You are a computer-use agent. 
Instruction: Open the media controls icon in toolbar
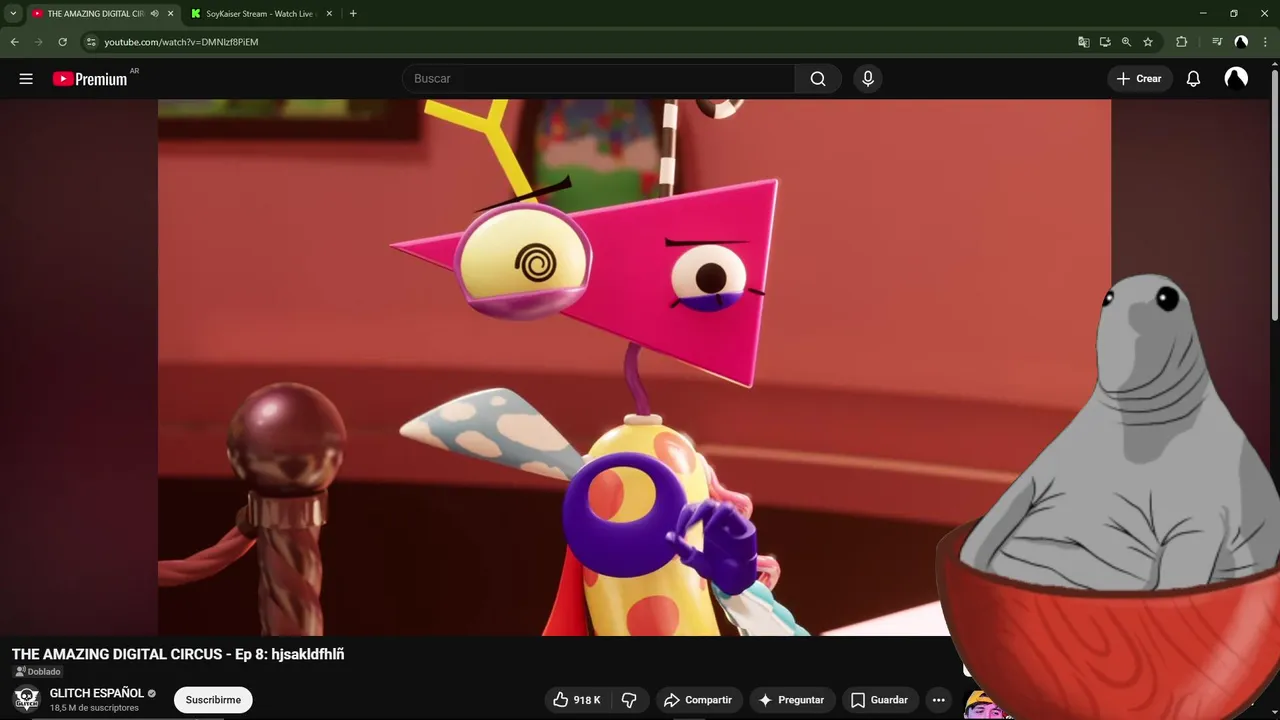coord(1217,42)
